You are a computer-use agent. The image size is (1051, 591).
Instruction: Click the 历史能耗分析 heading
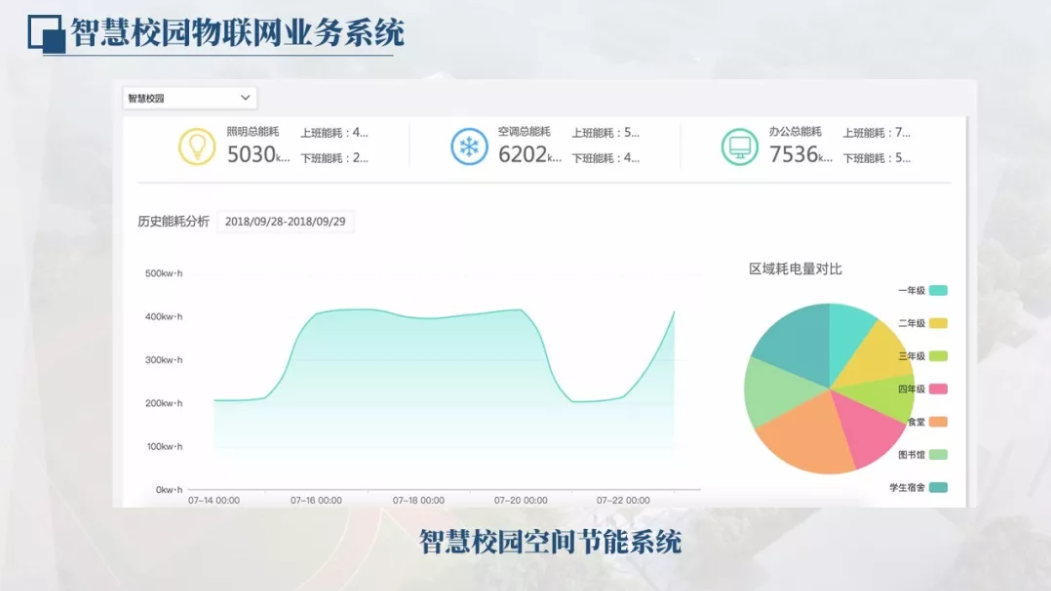point(174,222)
